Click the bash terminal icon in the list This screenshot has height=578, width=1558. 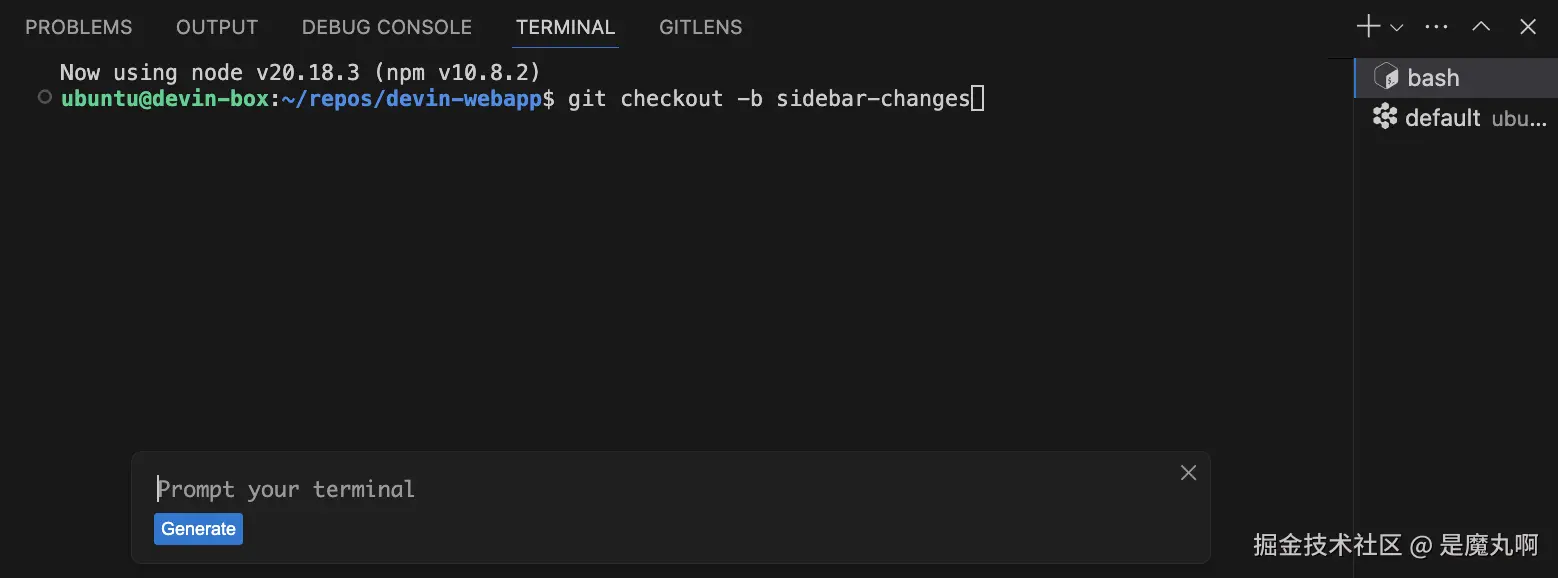coord(1385,77)
